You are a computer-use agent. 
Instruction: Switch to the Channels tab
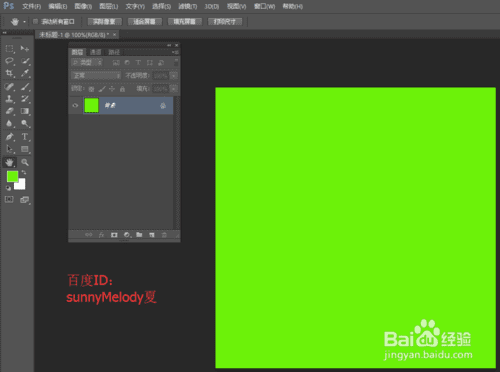coord(96,52)
